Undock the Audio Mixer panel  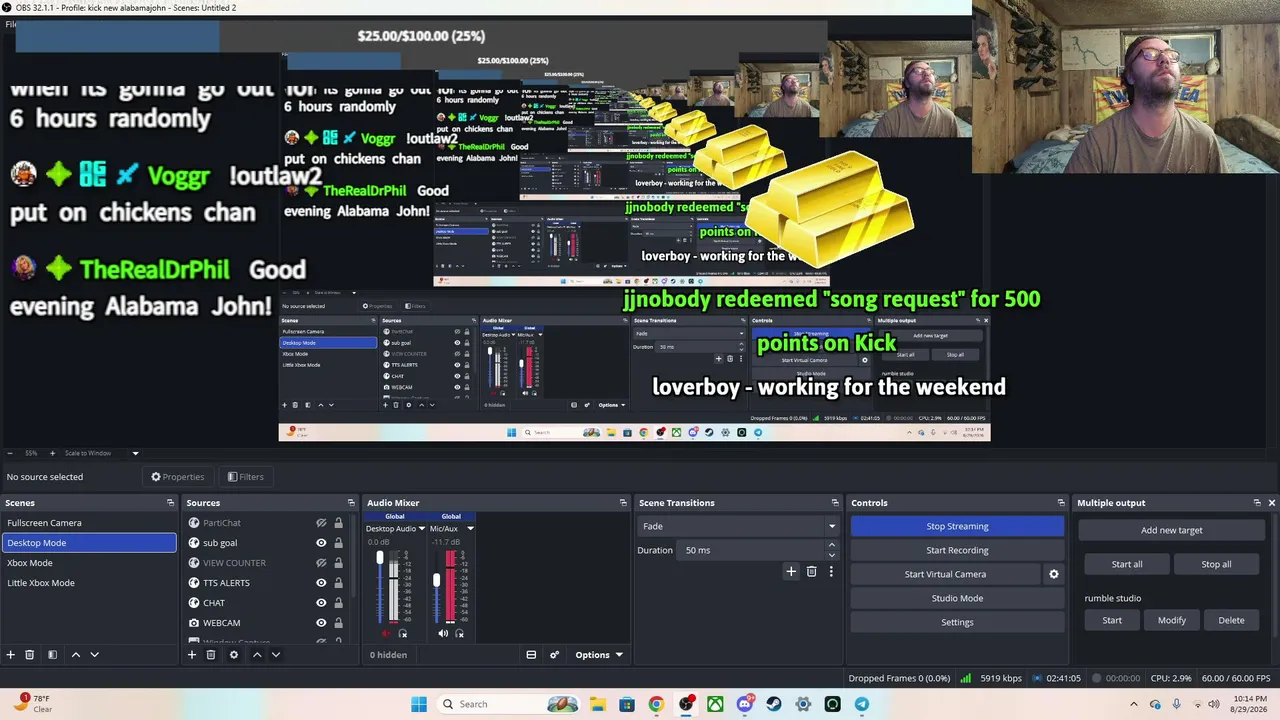coord(623,503)
